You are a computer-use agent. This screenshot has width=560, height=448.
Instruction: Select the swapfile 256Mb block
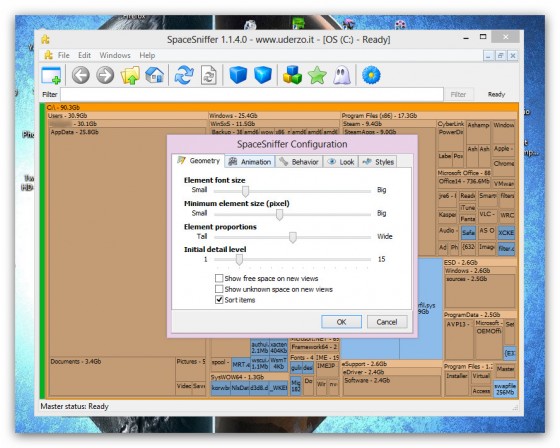[505, 389]
